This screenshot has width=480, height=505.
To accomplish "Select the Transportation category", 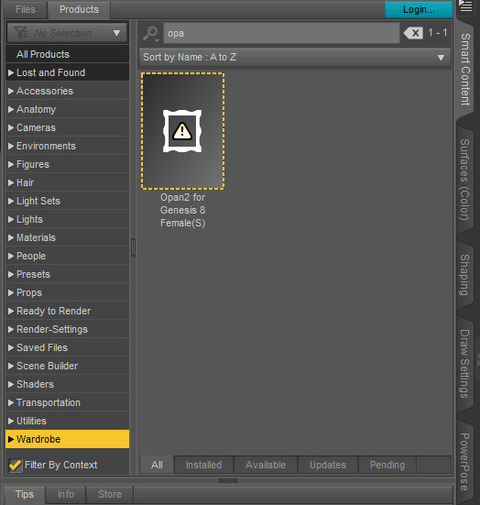I will 67,403.
